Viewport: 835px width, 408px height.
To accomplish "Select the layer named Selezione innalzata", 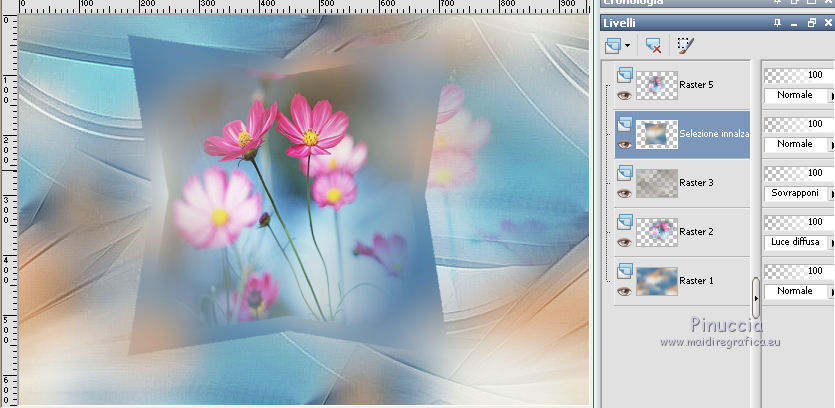I will tap(714, 134).
